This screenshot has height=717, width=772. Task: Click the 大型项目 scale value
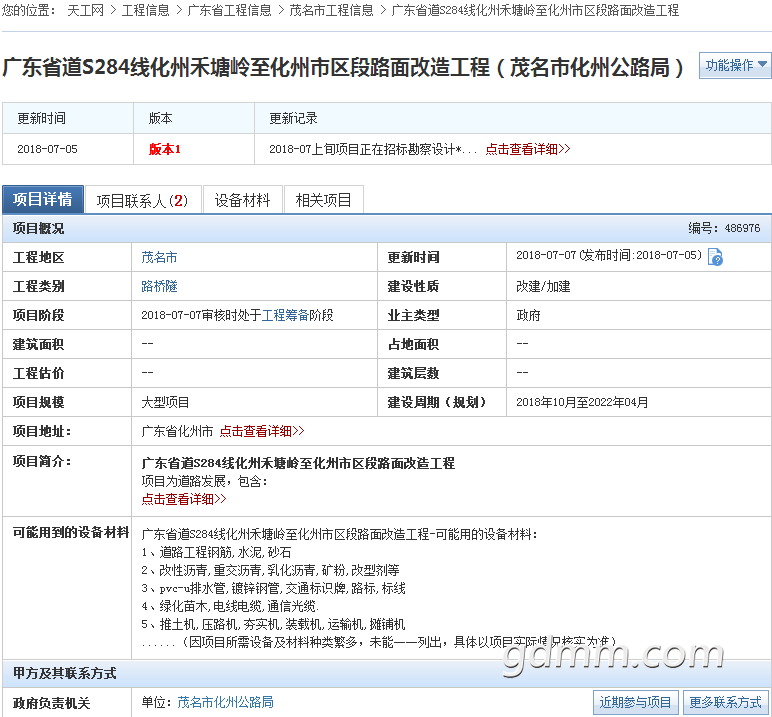[x=165, y=402]
